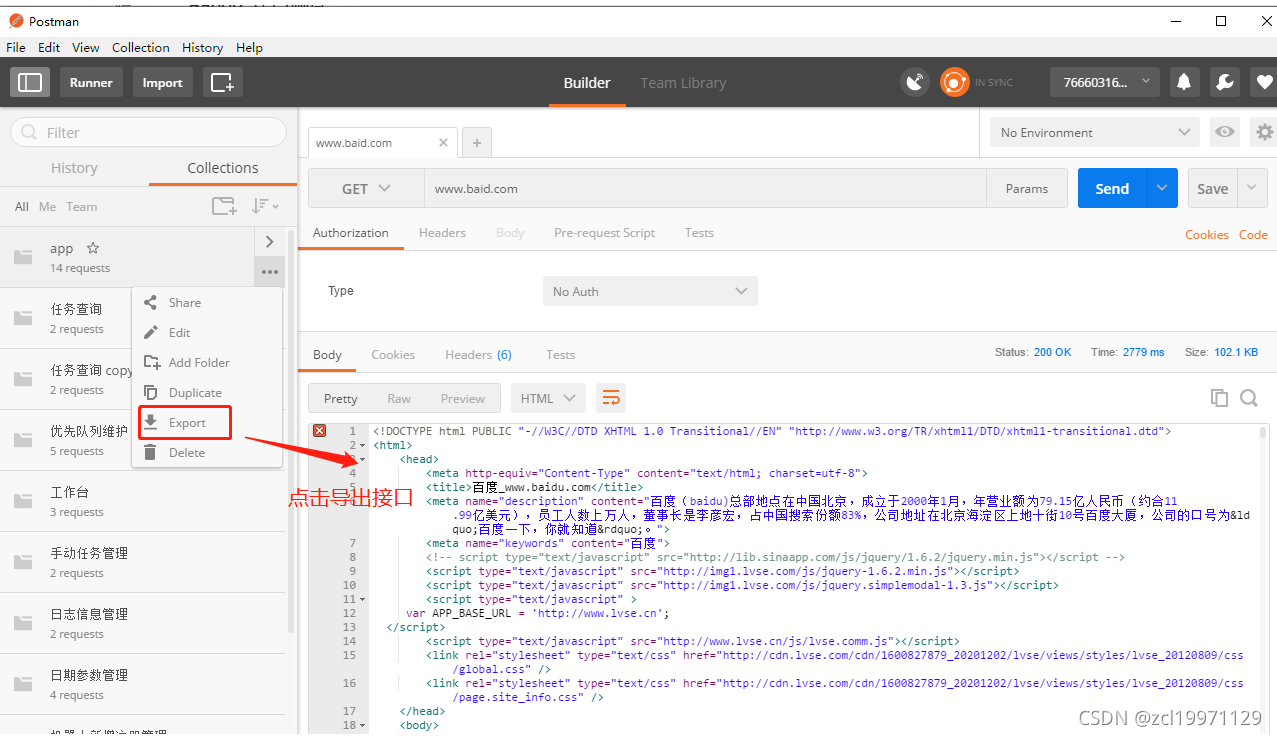Open manage environments gear icon
Viewport: 1277px width, 736px height.
point(1265,132)
